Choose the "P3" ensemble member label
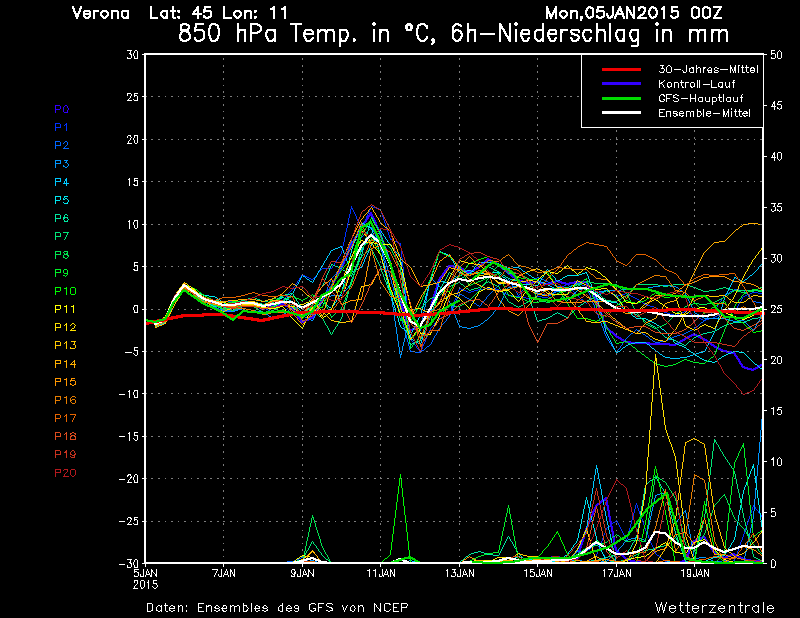This screenshot has width=800, height=618. click(x=62, y=164)
